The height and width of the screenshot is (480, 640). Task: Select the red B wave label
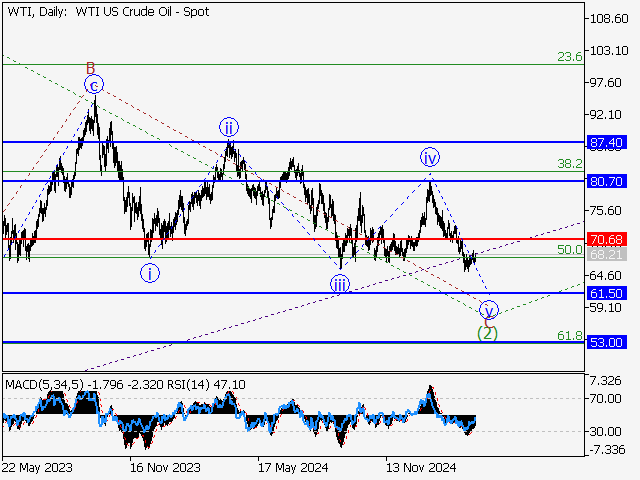pos(90,68)
